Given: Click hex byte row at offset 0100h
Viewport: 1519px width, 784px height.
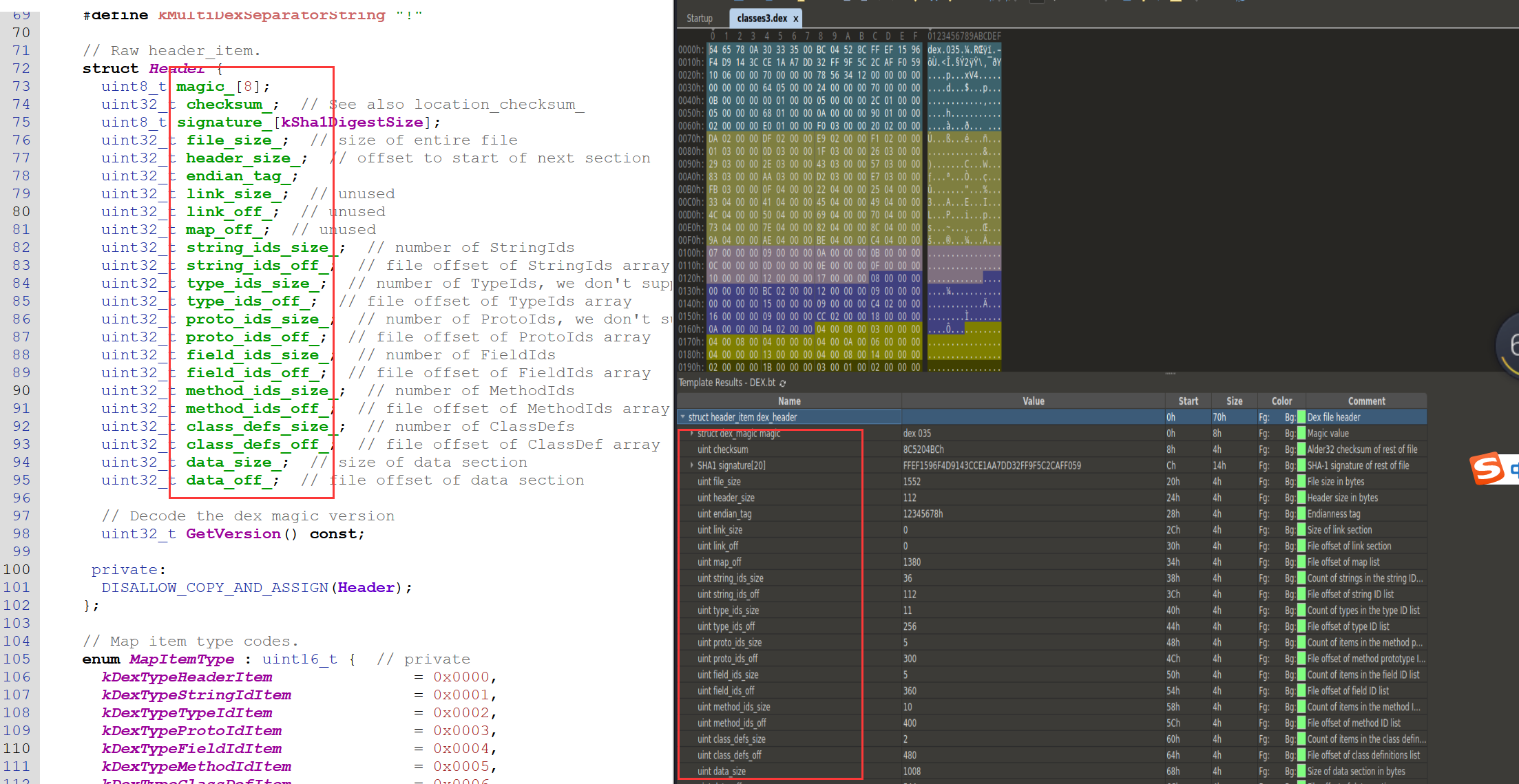Looking at the screenshot, I should tap(814, 253).
